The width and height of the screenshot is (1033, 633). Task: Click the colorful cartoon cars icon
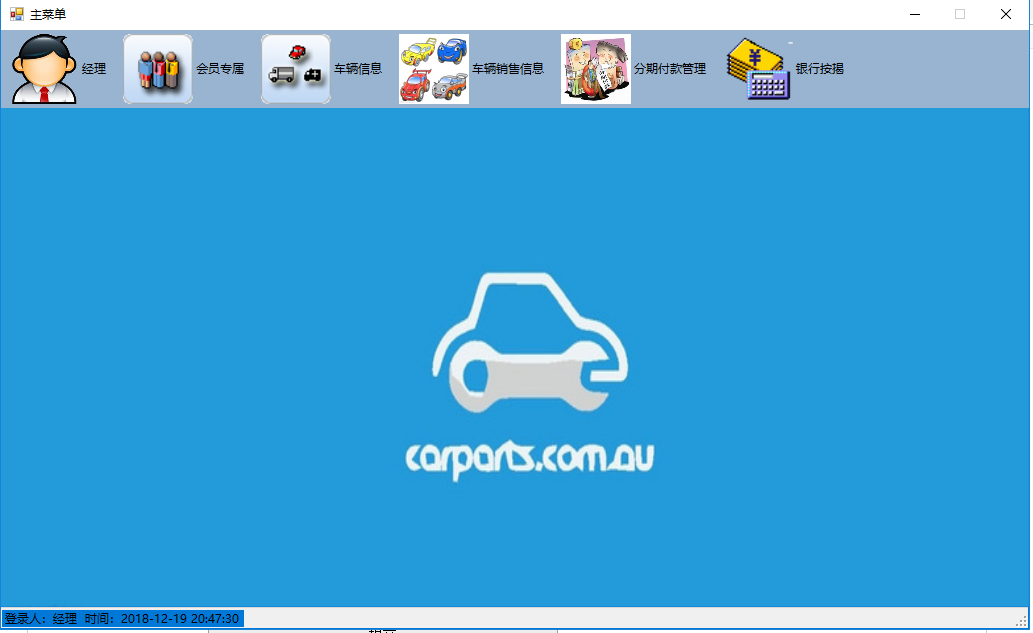433,69
